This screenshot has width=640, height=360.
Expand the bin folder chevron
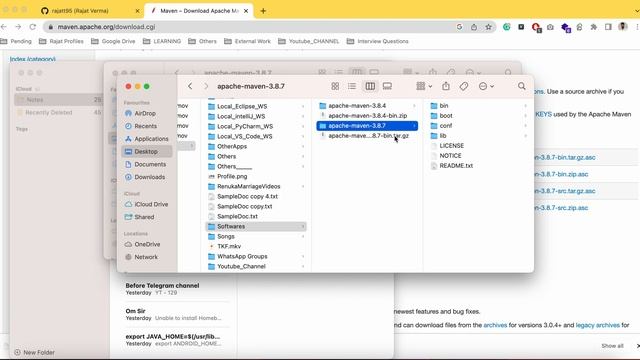coord(525,105)
